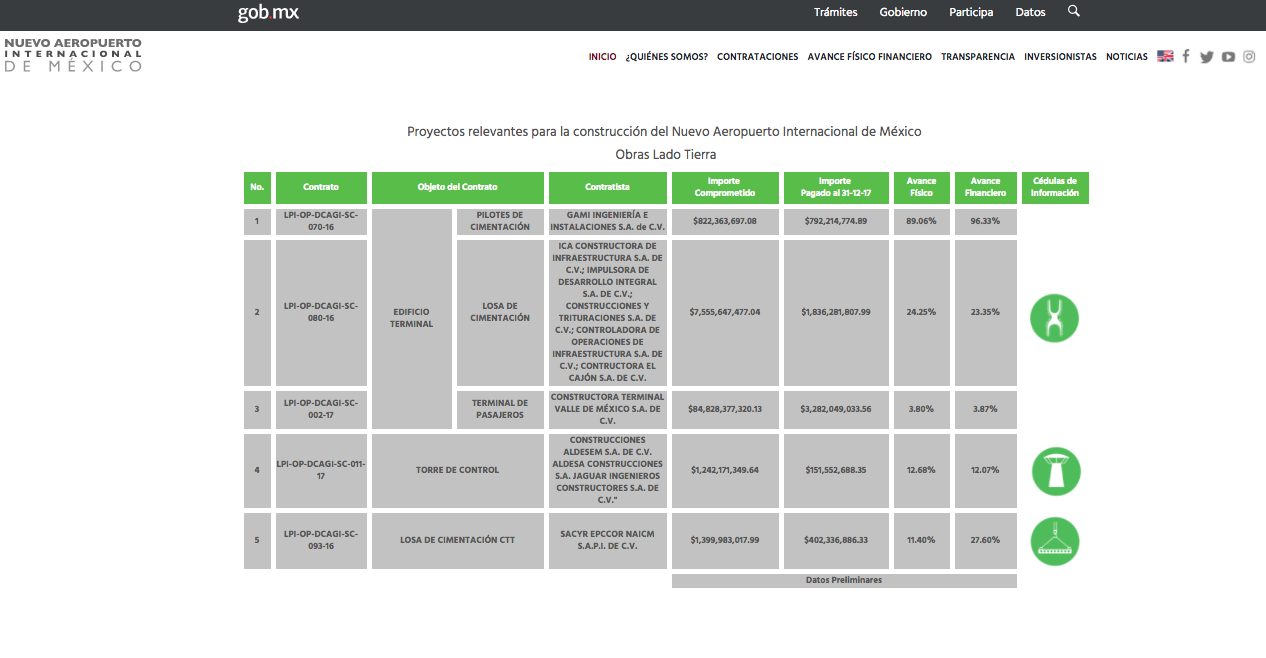Click the 96.33% financial progress value

[x=986, y=221]
